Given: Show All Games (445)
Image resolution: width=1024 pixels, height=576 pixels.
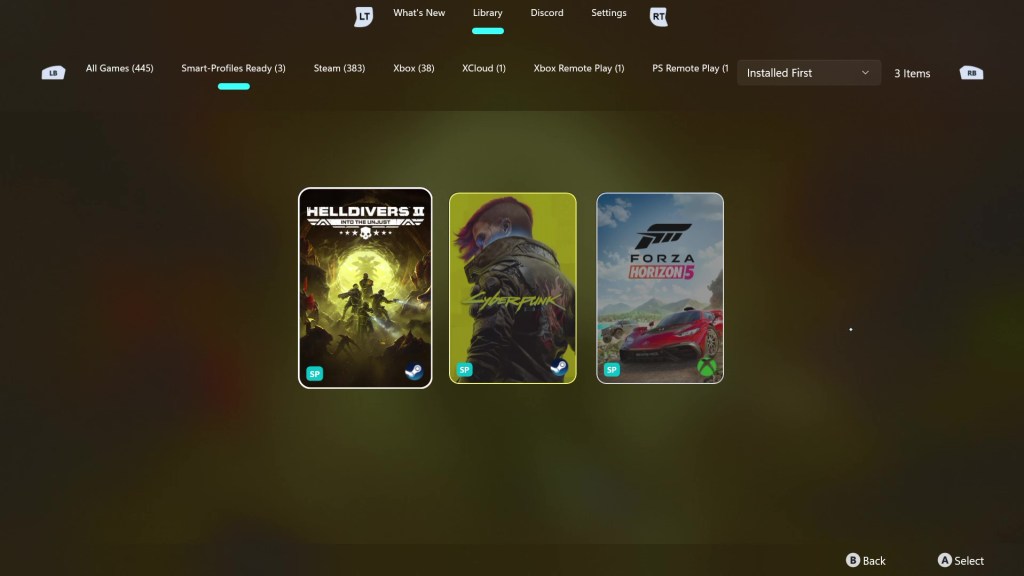Looking at the screenshot, I should pyautogui.click(x=119, y=69).
